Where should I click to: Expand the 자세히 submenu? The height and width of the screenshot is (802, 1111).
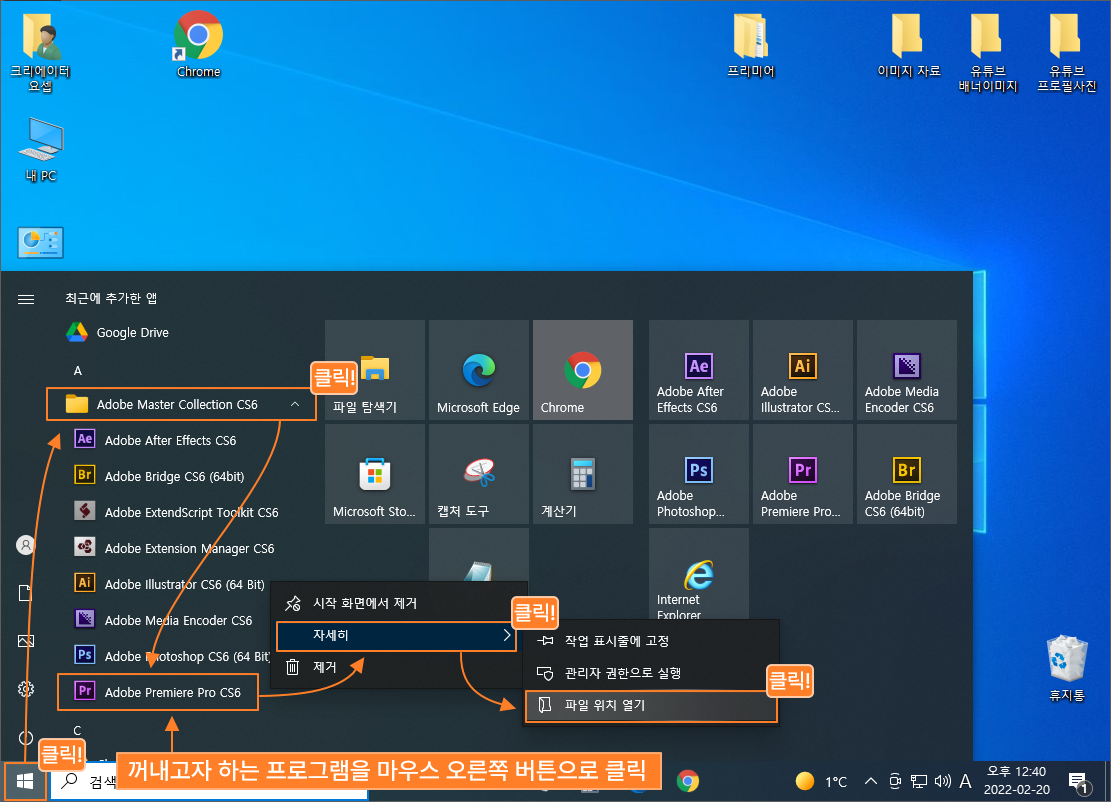pos(396,636)
